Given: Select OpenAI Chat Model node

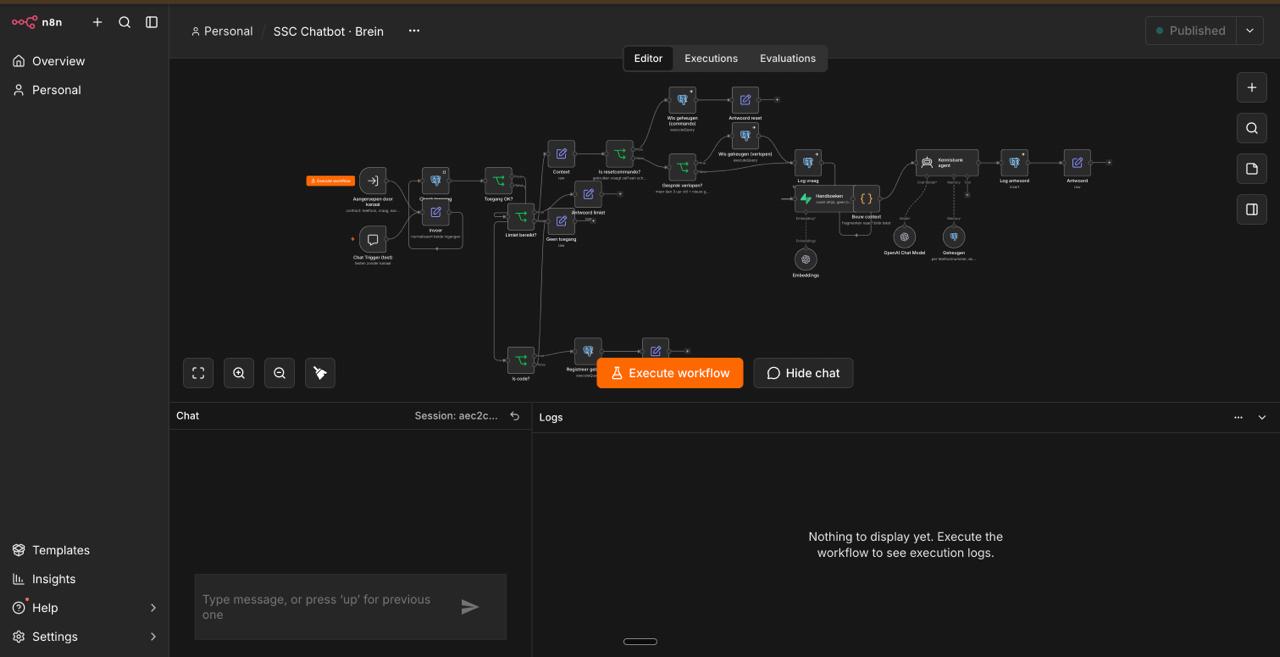Looking at the screenshot, I should [x=904, y=237].
